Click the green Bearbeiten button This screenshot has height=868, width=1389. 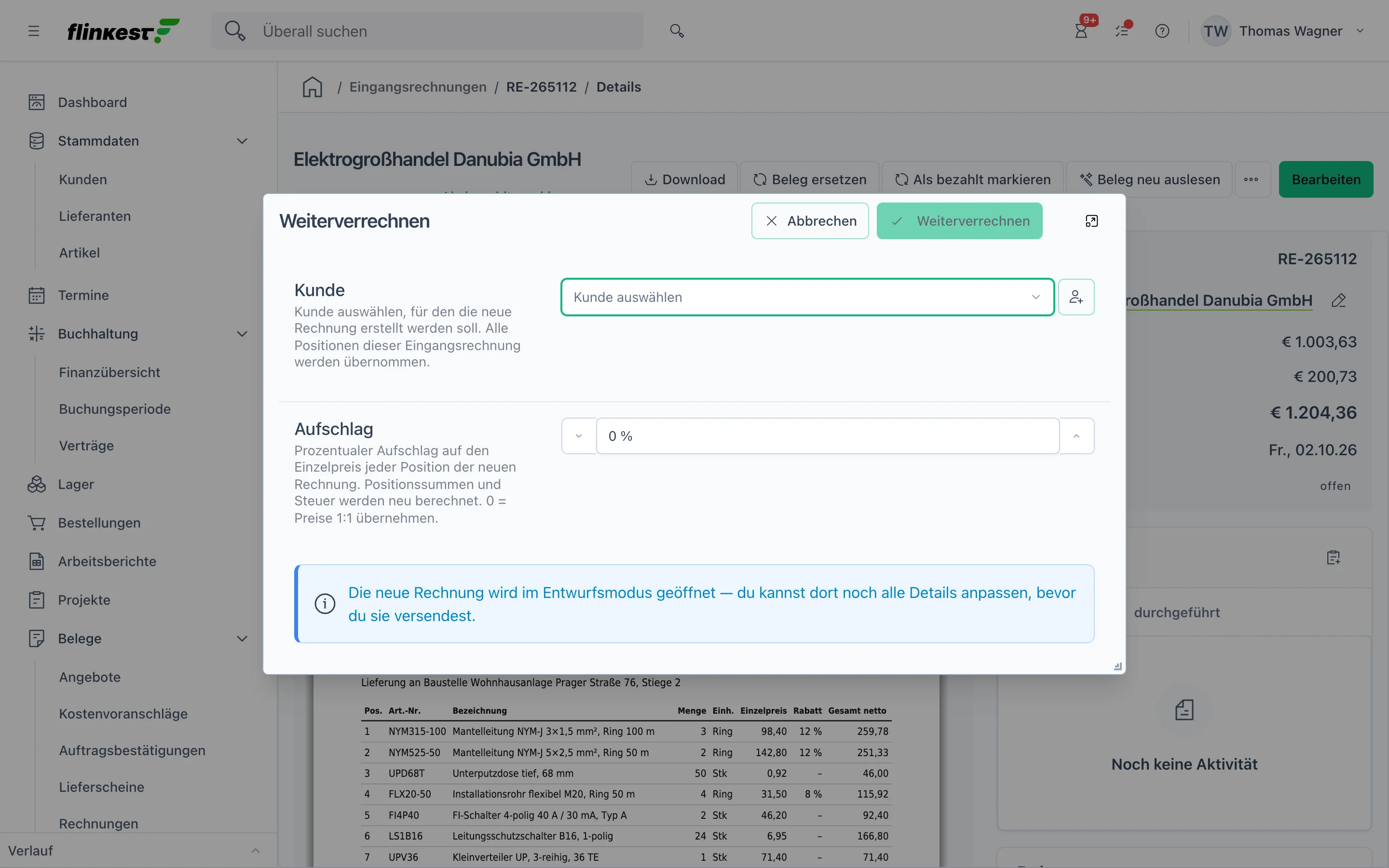(x=1326, y=180)
